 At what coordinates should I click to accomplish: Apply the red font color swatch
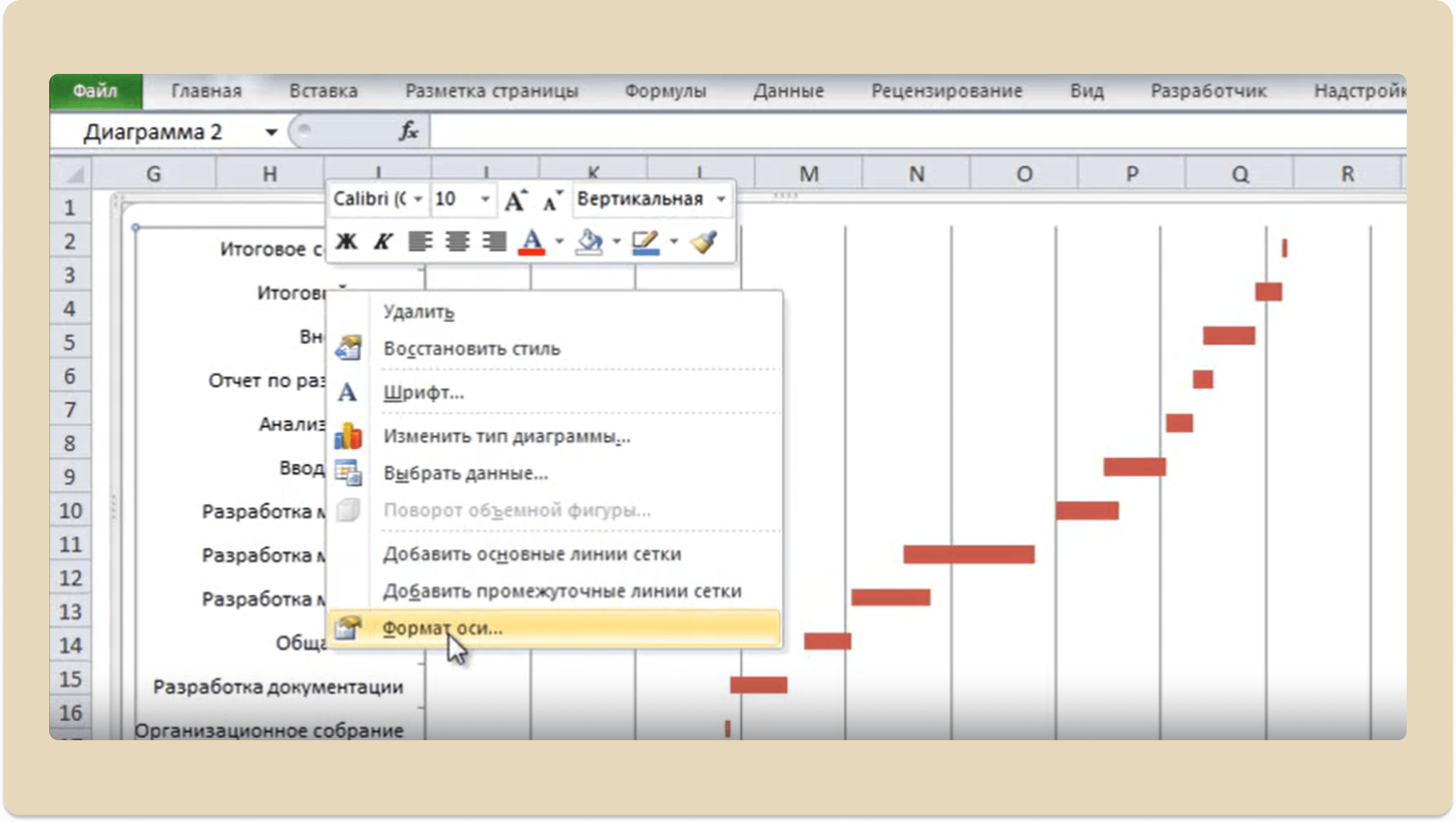point(531,242)
